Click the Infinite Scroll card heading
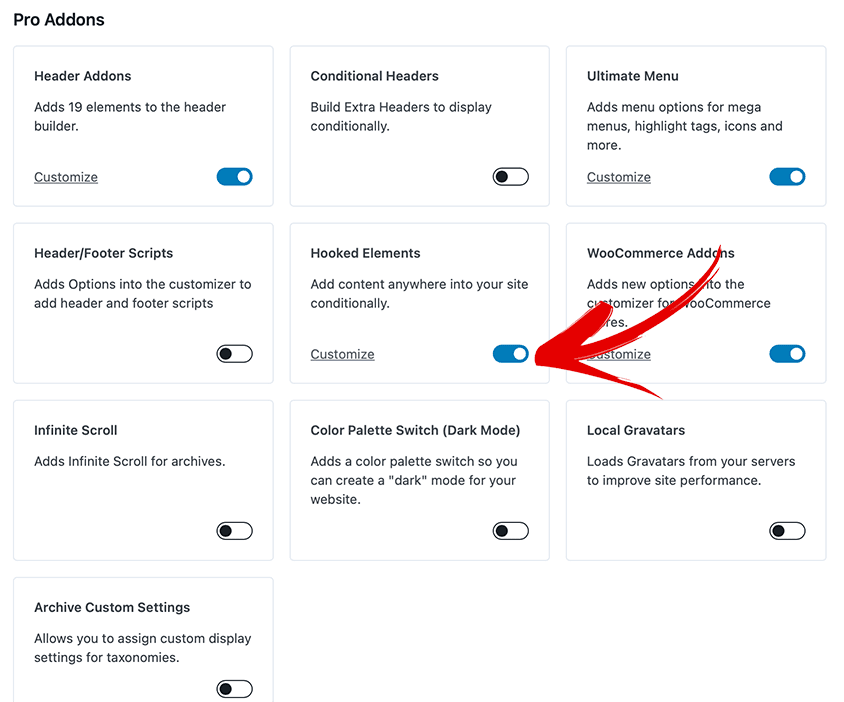This screenshot has height=702, width=844. point(76,430)
